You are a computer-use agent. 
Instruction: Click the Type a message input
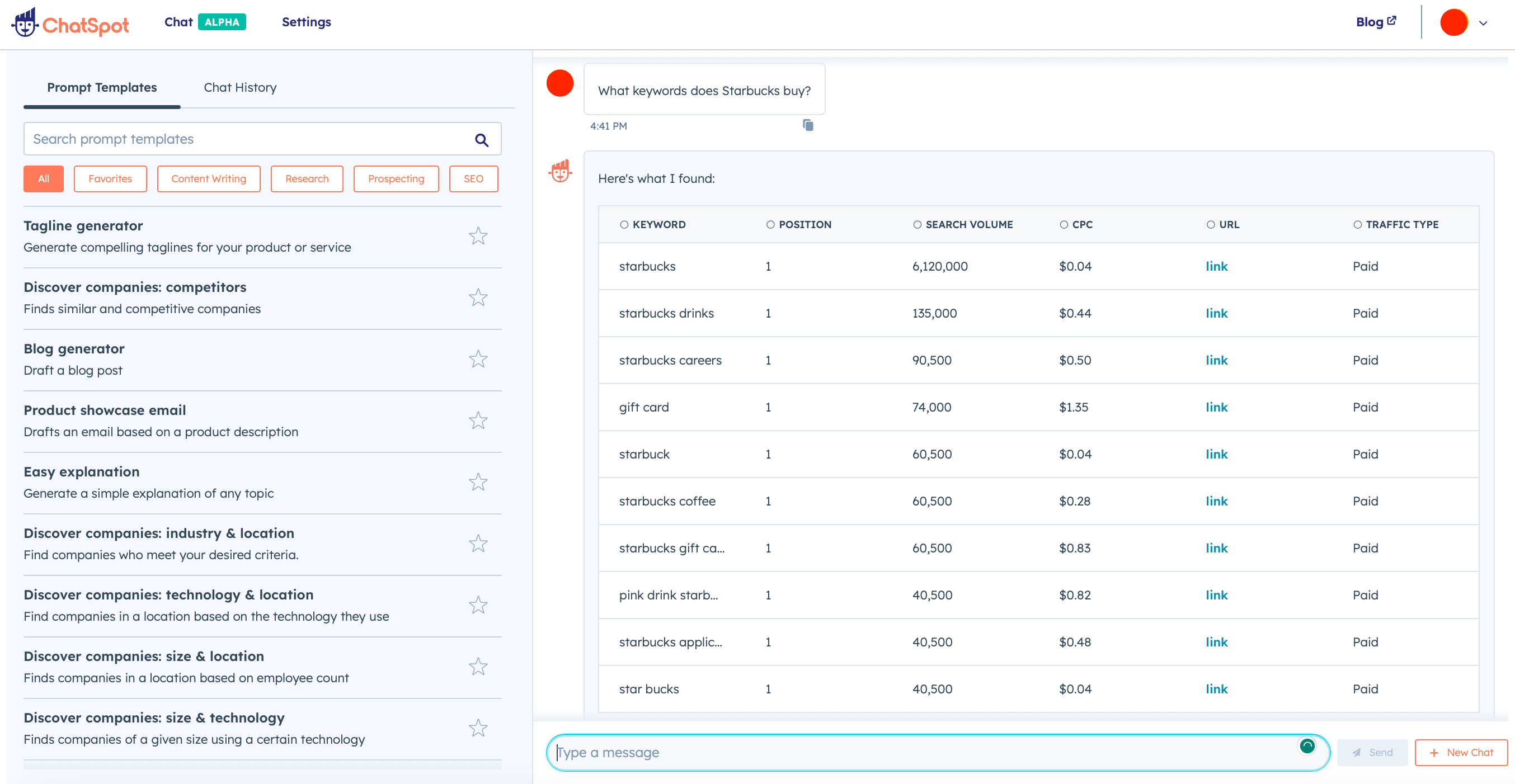tap(938, 753)
